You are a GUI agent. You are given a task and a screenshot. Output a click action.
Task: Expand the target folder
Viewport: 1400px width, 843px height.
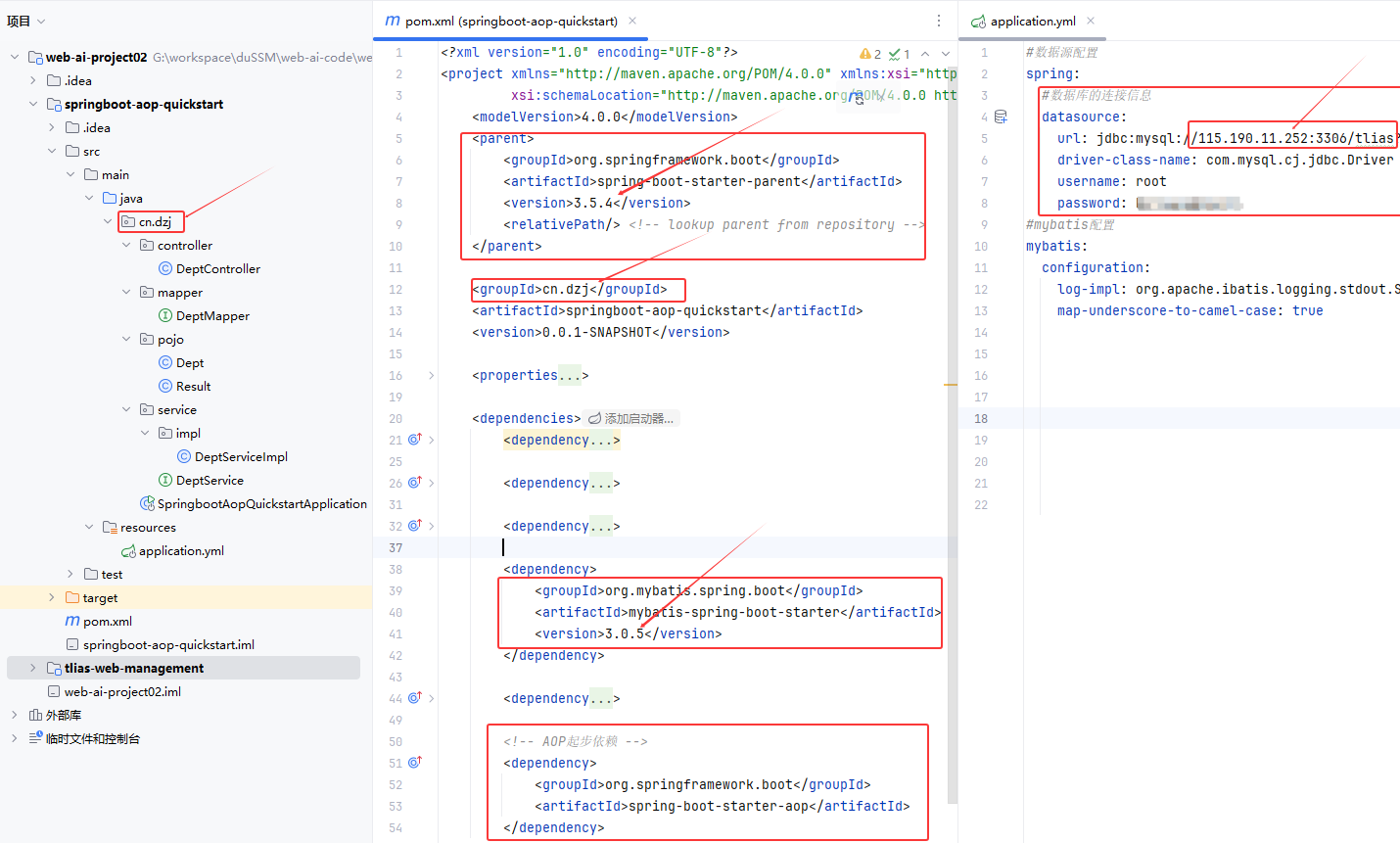tap(52, 597)
